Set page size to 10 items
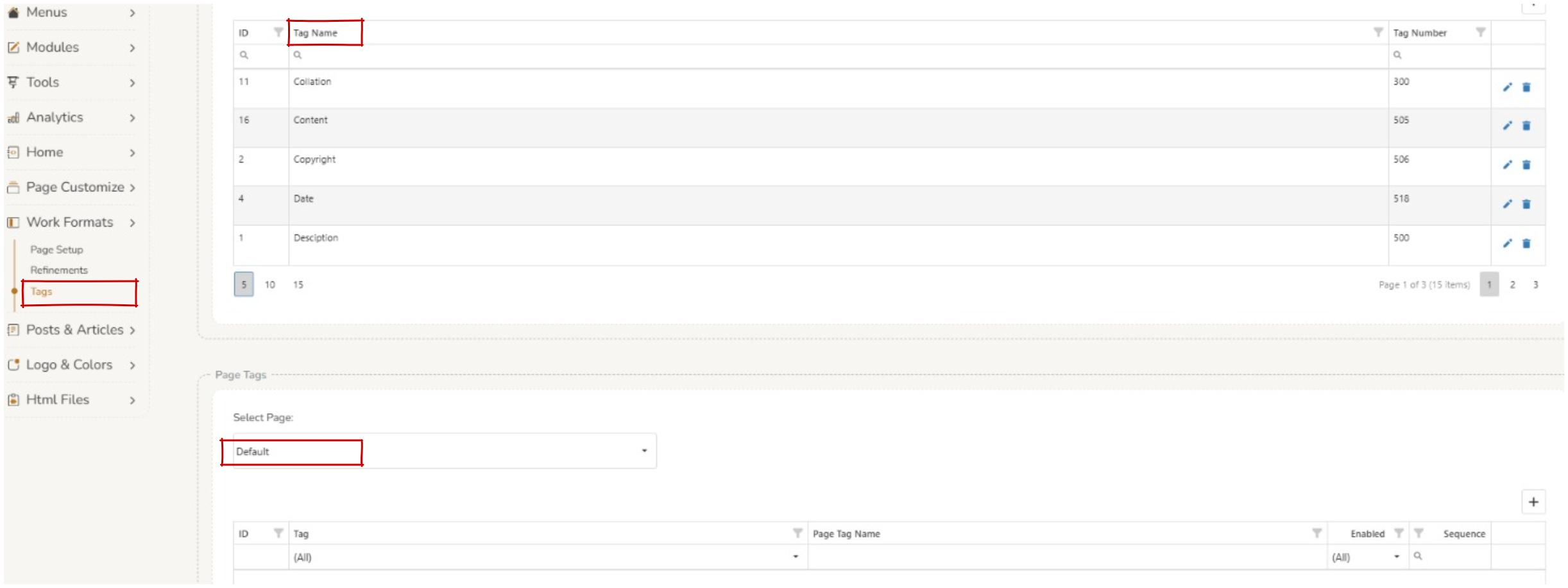The height and width of the screenshot is (588, 1568). click(x=270, y=284)
